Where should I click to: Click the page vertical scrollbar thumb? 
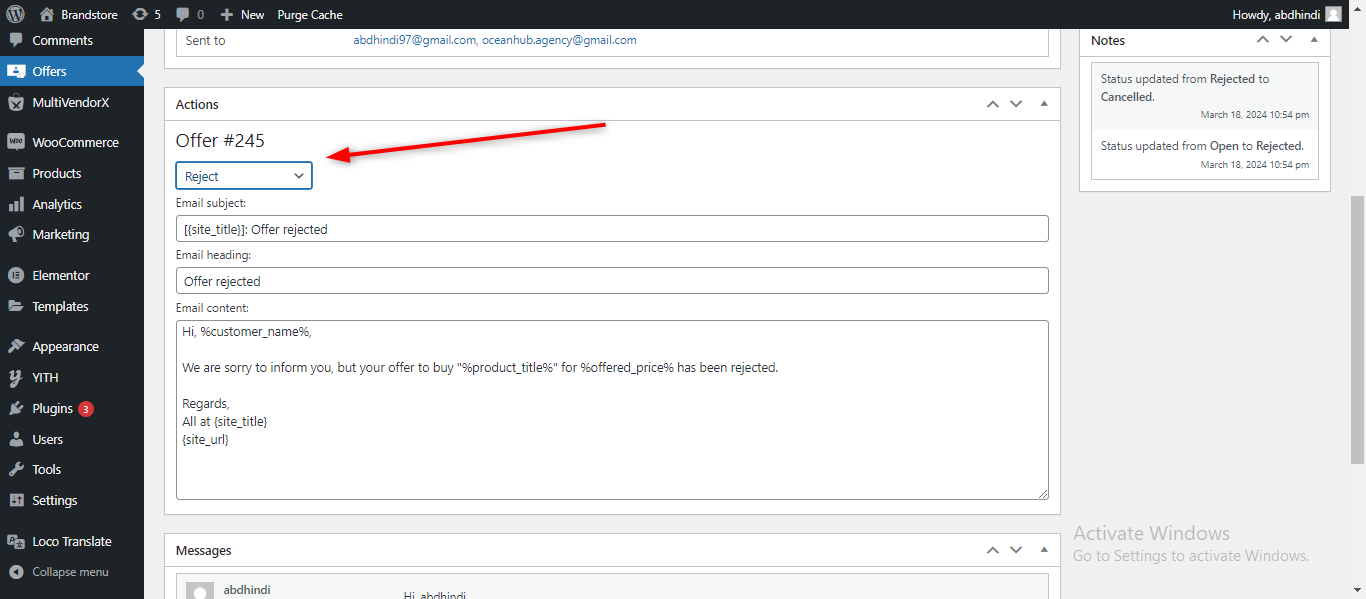tap(1357, 330)
